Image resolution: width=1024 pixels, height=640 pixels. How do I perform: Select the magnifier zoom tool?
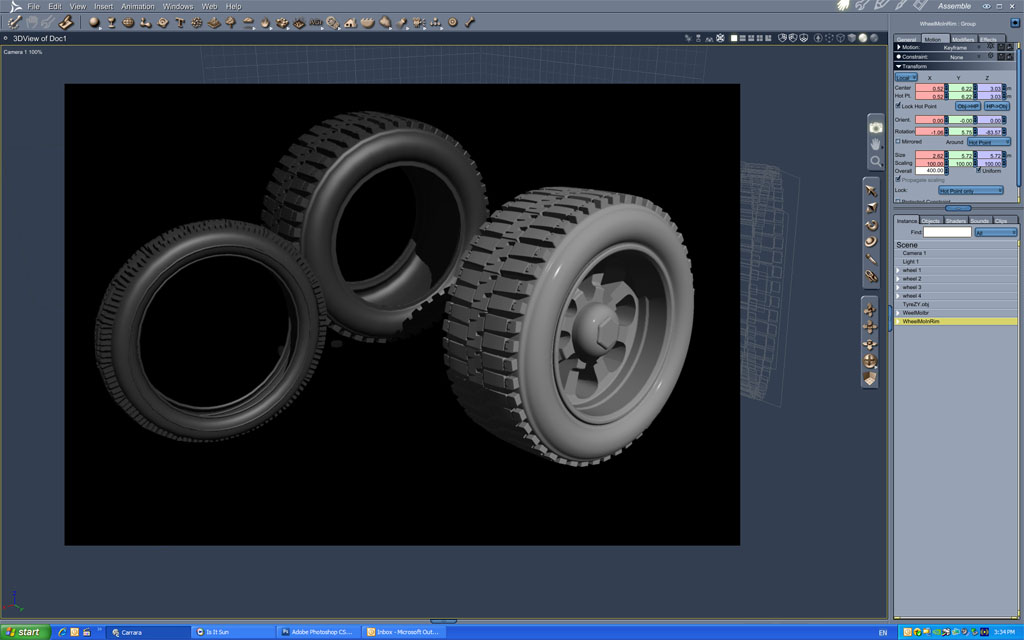(x=876, y=161)
